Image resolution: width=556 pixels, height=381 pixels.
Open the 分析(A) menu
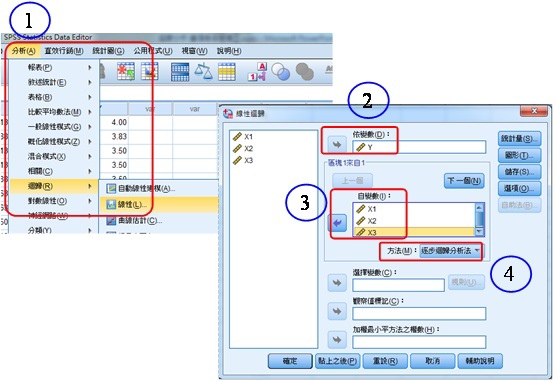point(23,51)
